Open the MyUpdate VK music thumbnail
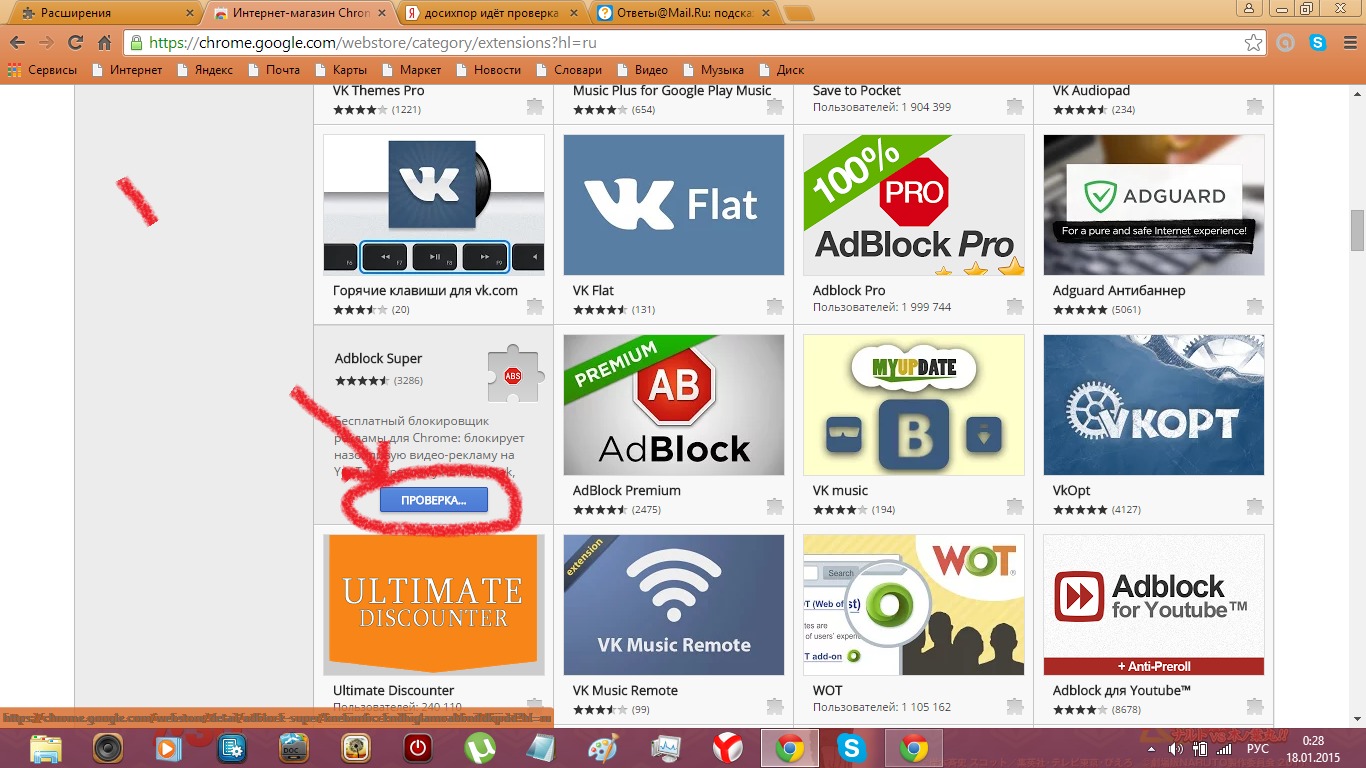The width and height of the screenshot is (1366, 768). tap(914, 405)
